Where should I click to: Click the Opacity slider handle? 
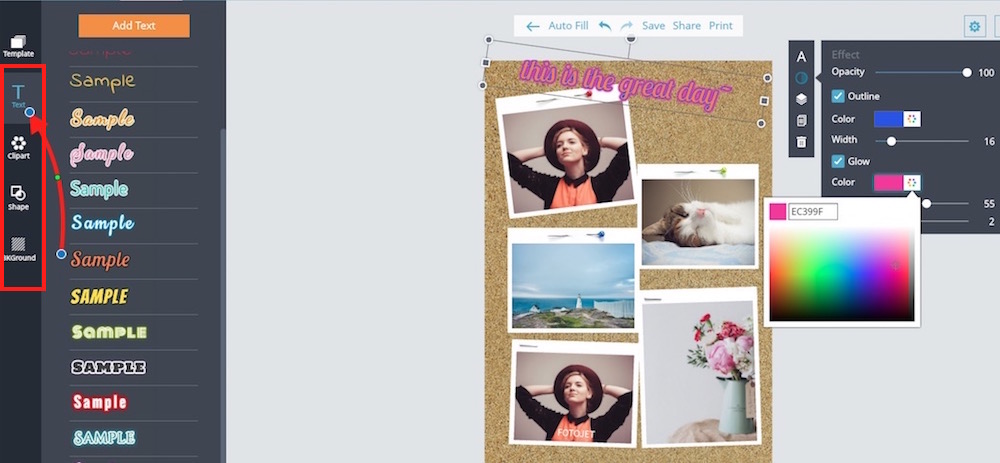pyautogui.click(x=966, y=73)
